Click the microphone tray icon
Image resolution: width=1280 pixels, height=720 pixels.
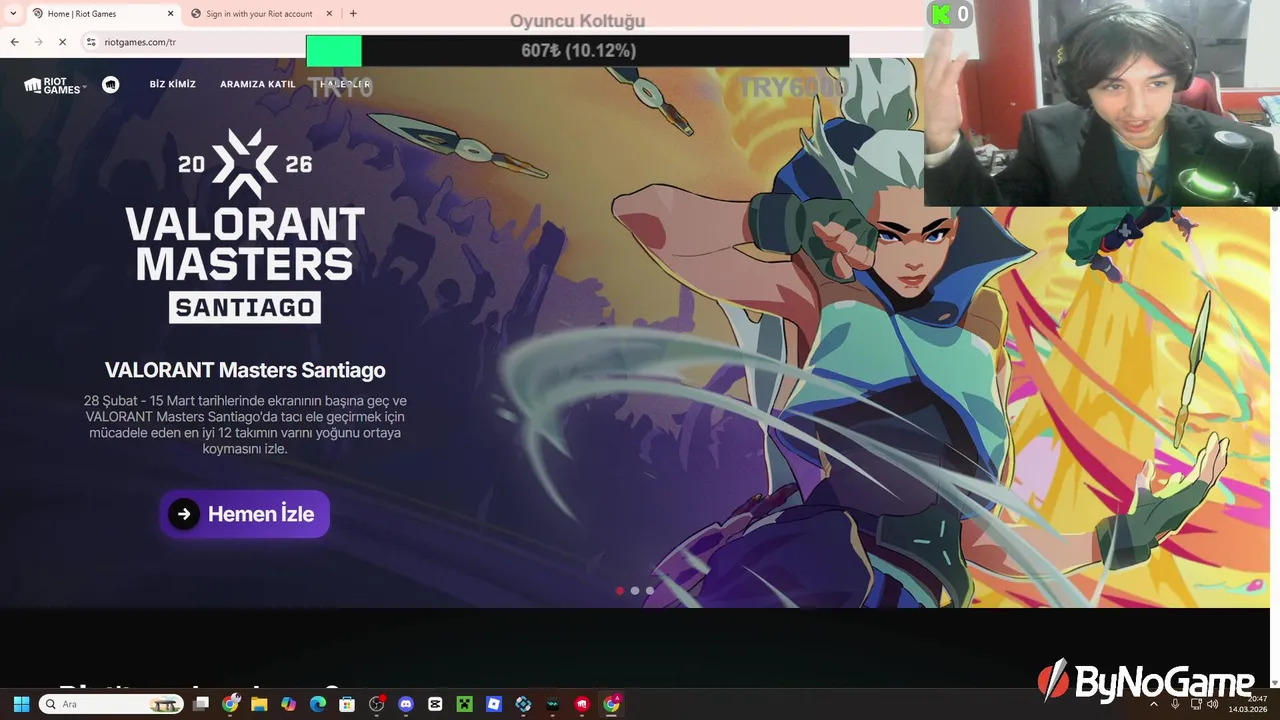[1175, 704]
